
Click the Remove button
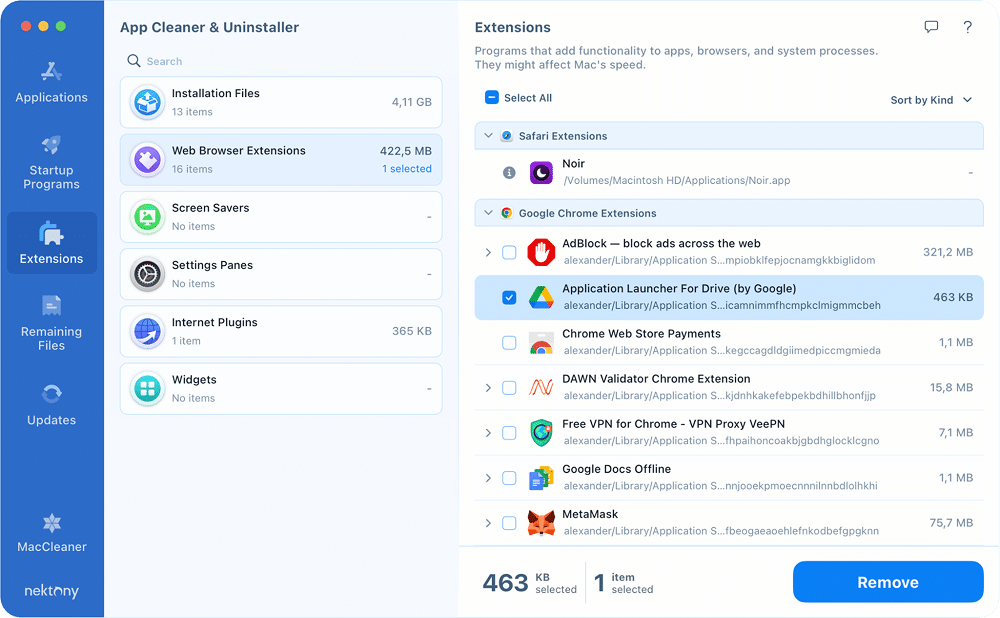tap(887, 582)
